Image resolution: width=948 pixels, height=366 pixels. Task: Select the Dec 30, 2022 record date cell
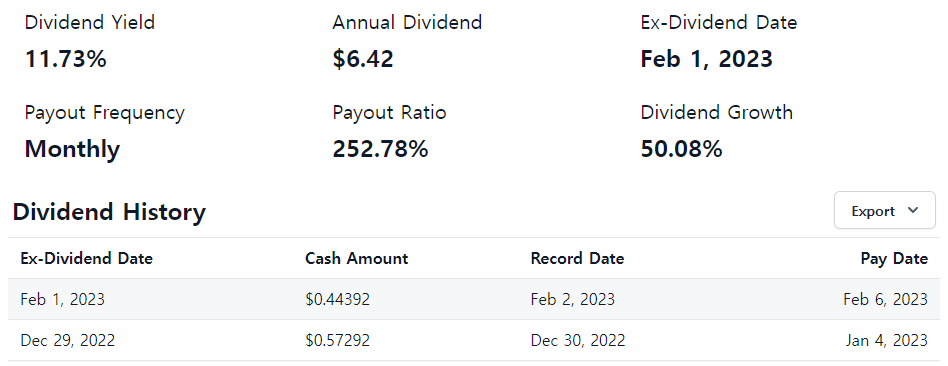(x=578, y=340)
